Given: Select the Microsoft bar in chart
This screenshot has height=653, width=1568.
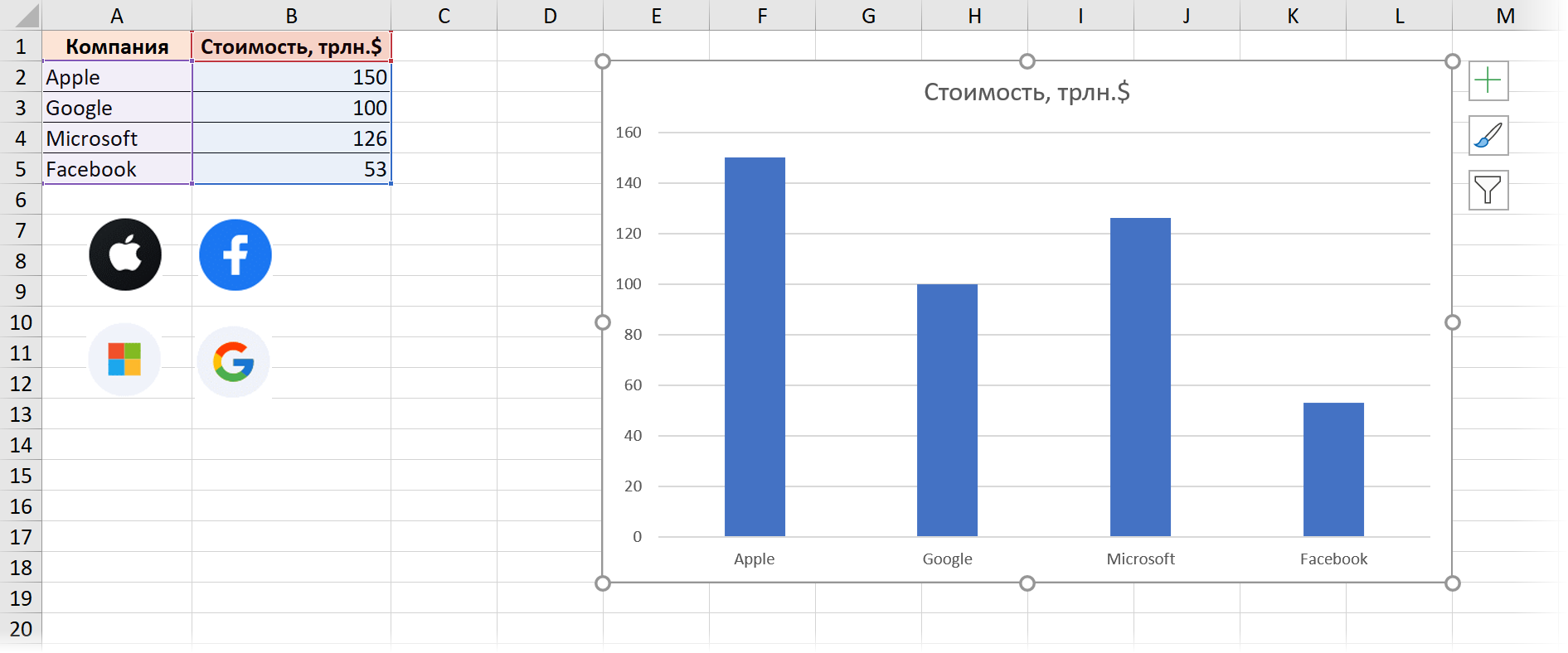Looking at the screenshot, I should click(1140, 377).
